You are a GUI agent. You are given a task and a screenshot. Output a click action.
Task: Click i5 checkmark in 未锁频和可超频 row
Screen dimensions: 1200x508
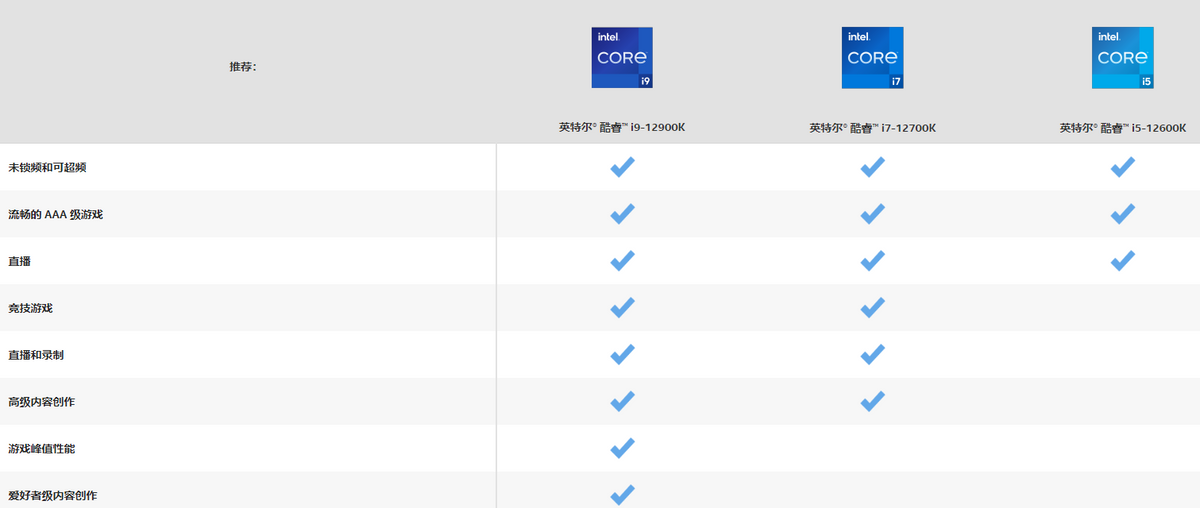pyautogui.click(x=1122, y=167)
